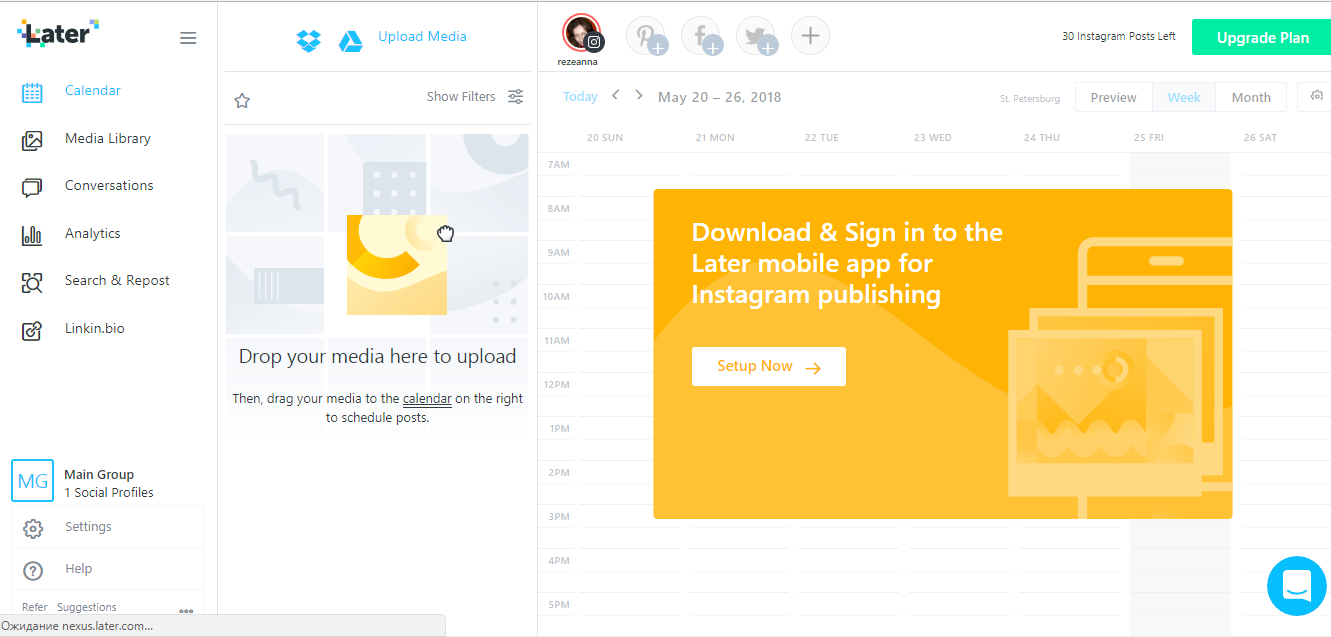Image resolution: width=1331 pixels, height=637 pixels.
Task: Jump to Today
Action: tap(580, 97)
